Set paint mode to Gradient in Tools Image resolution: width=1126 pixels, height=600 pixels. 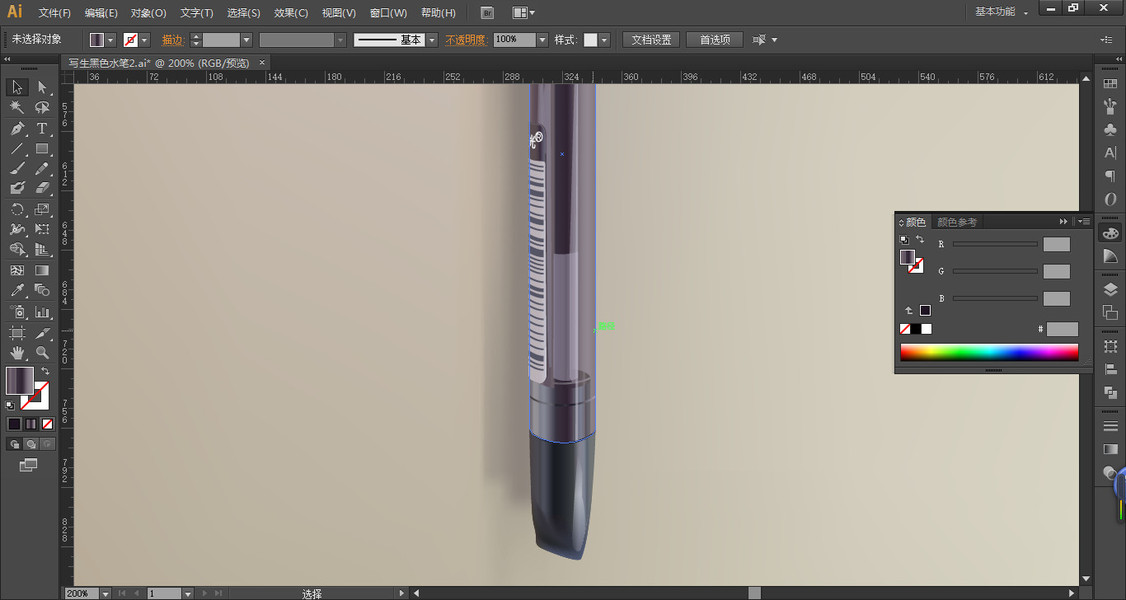[31, 424]
